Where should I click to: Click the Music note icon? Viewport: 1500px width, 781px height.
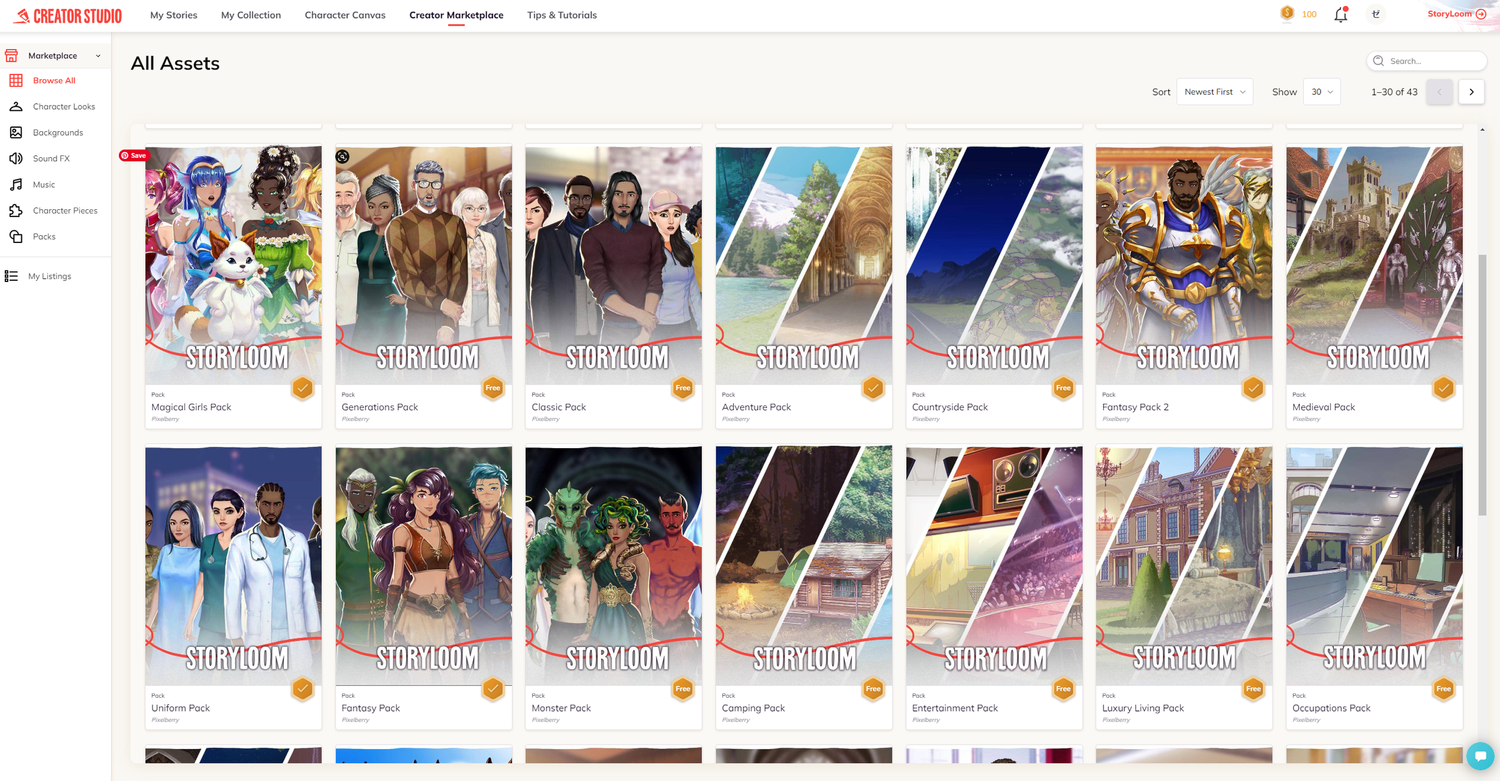point(16,184)
